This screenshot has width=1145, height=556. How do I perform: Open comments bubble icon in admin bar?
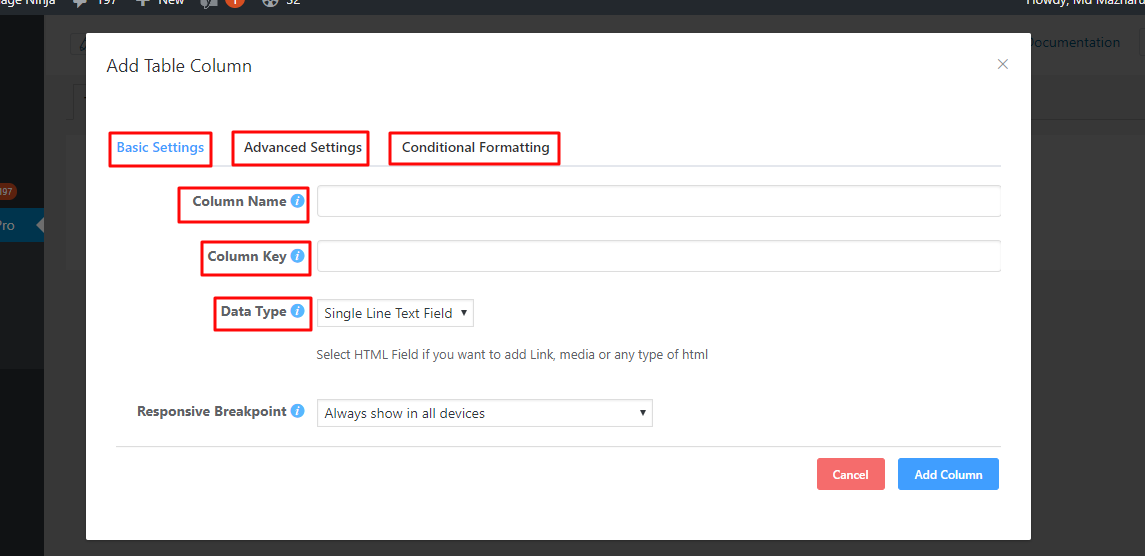80,3
